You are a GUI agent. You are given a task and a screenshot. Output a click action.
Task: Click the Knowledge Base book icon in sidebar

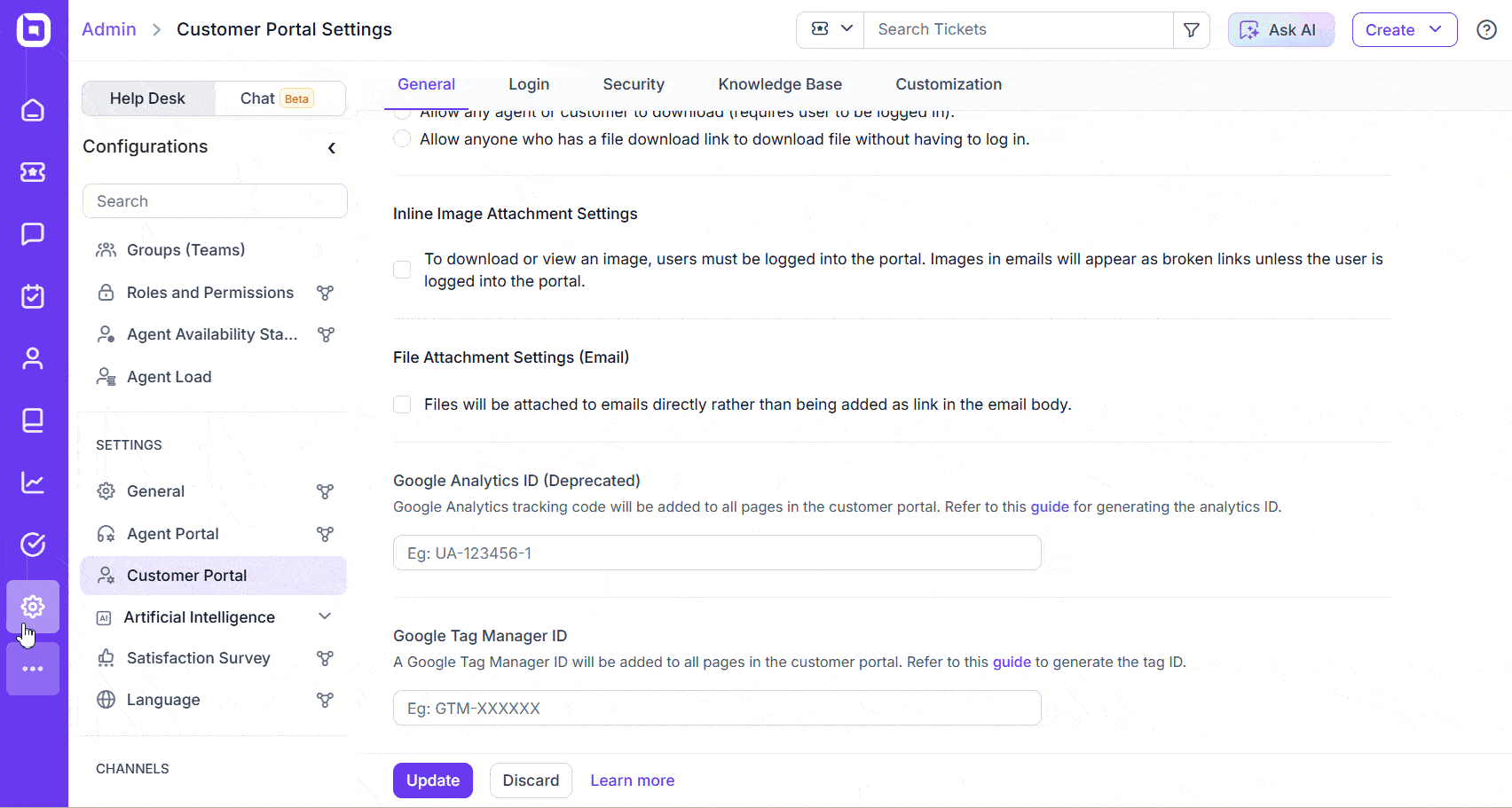33,420
